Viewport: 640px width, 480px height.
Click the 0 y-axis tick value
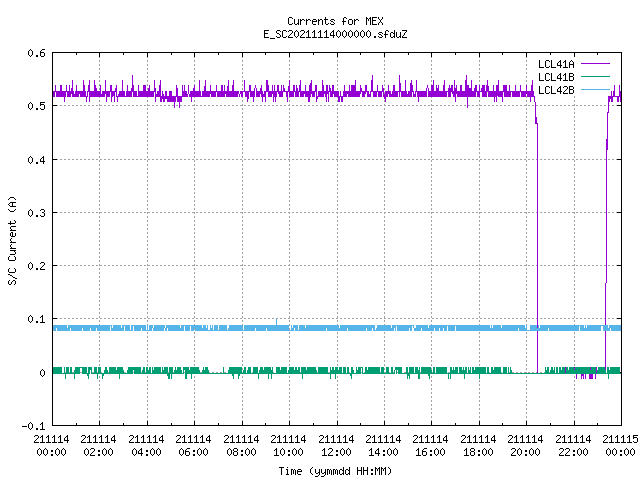click(x=42, y=373)
